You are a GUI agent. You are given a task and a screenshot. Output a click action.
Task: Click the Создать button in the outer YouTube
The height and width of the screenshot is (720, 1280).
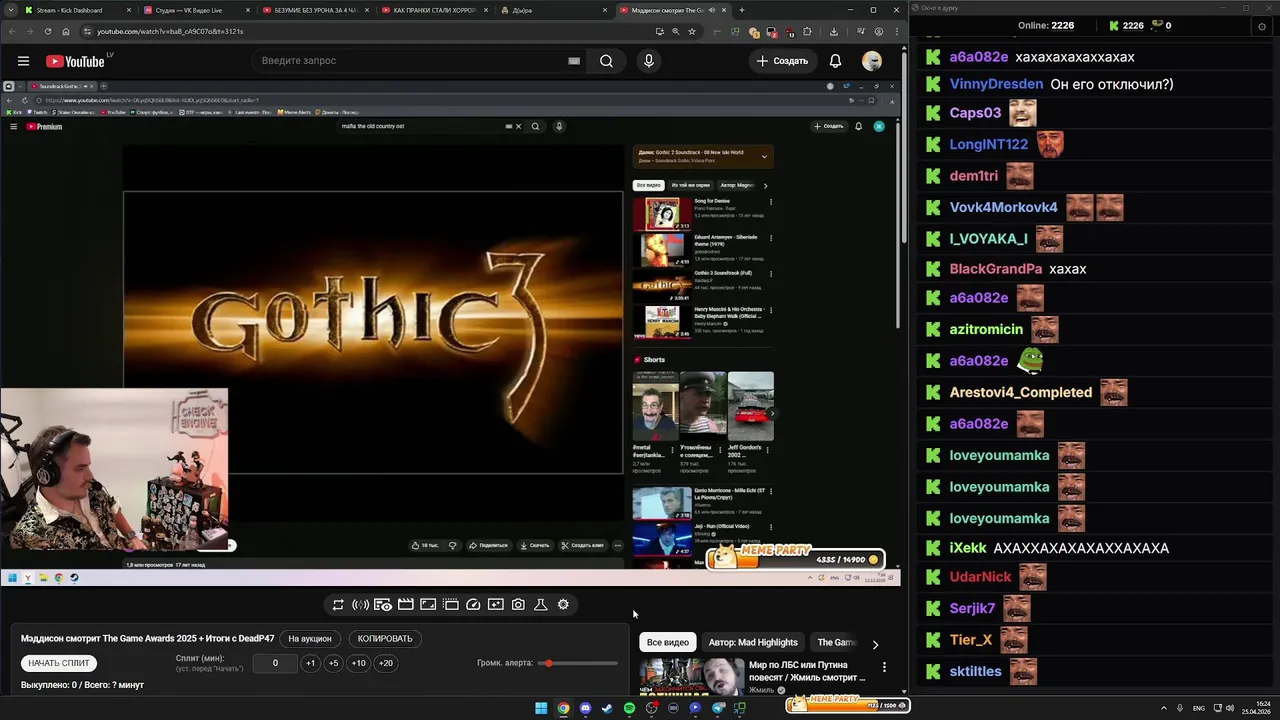point(782,61)
